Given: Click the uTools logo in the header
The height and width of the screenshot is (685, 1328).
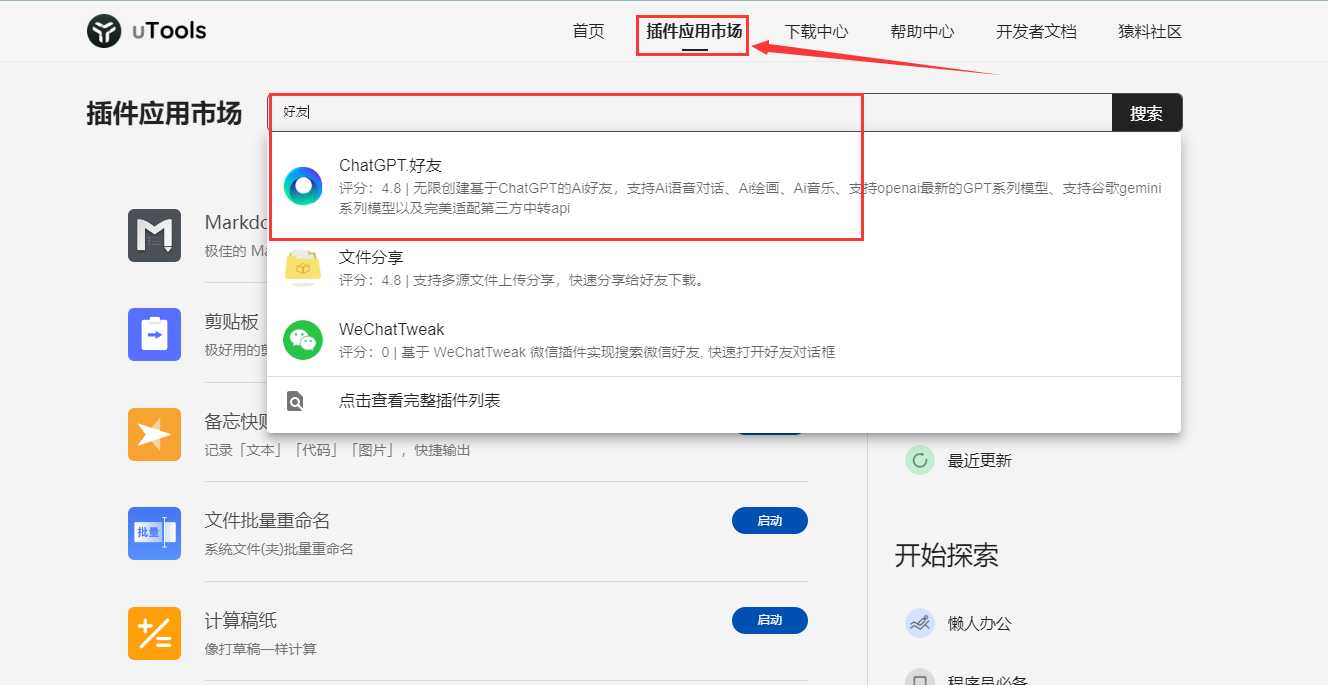Looking at the screenshot, I should click(x=146, y=31).
